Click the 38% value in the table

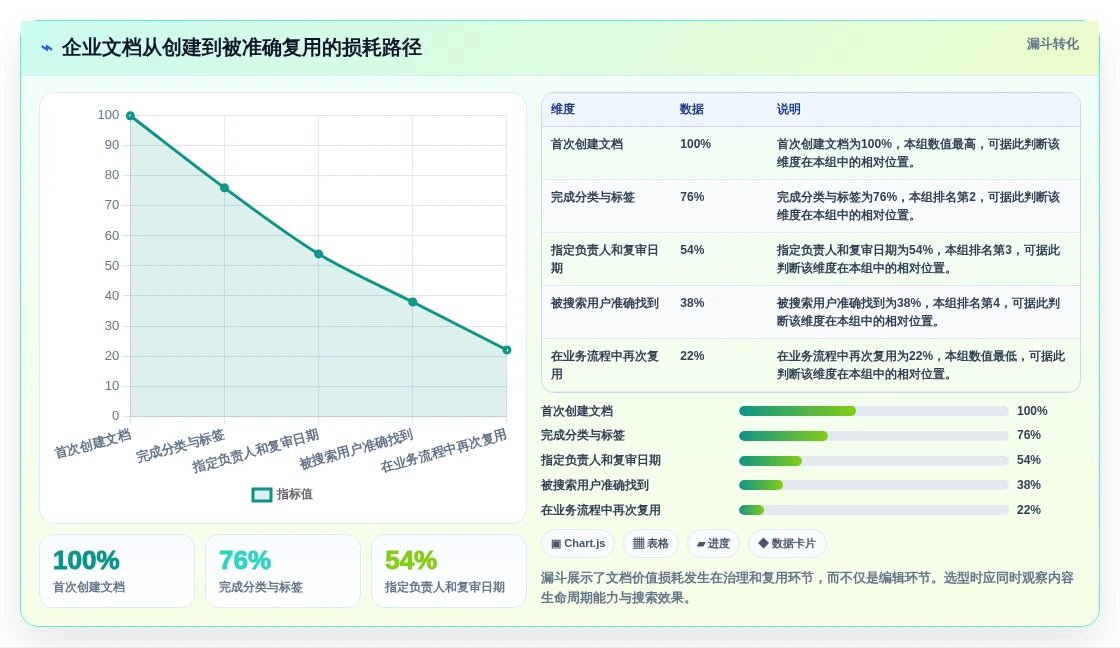coord(692,303)
